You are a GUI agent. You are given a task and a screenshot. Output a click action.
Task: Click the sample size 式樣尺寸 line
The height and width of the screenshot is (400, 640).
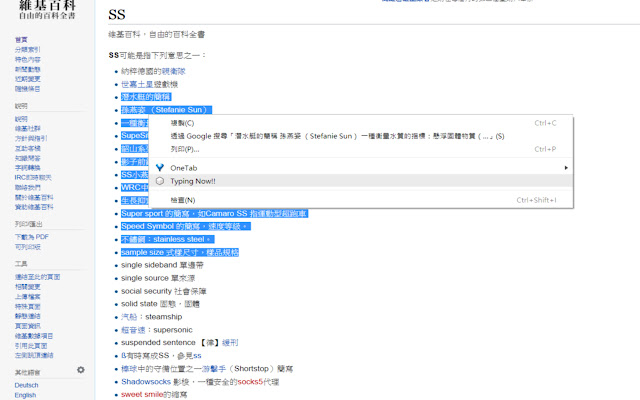tap(180, 252)
